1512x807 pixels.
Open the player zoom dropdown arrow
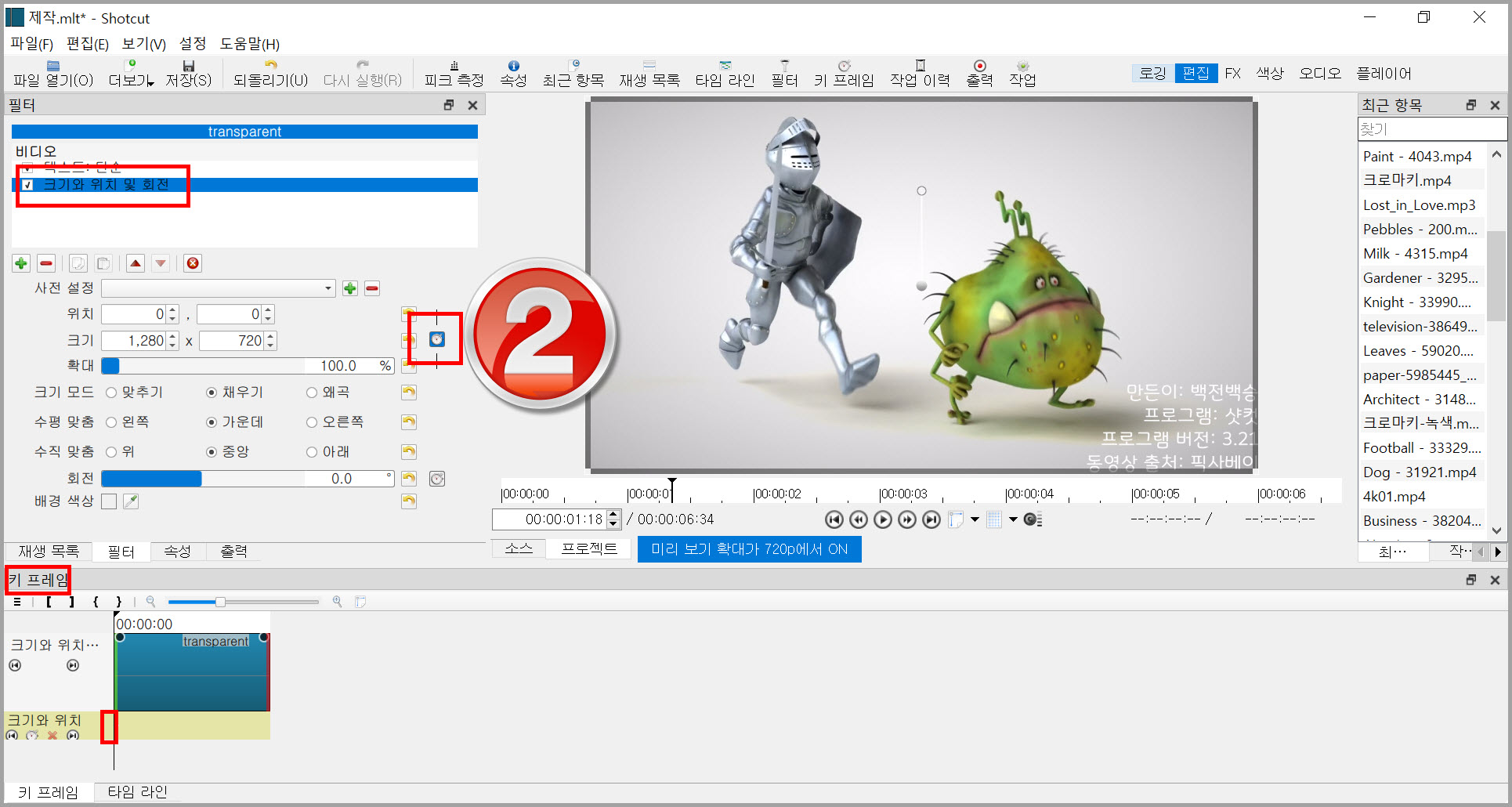975,519
